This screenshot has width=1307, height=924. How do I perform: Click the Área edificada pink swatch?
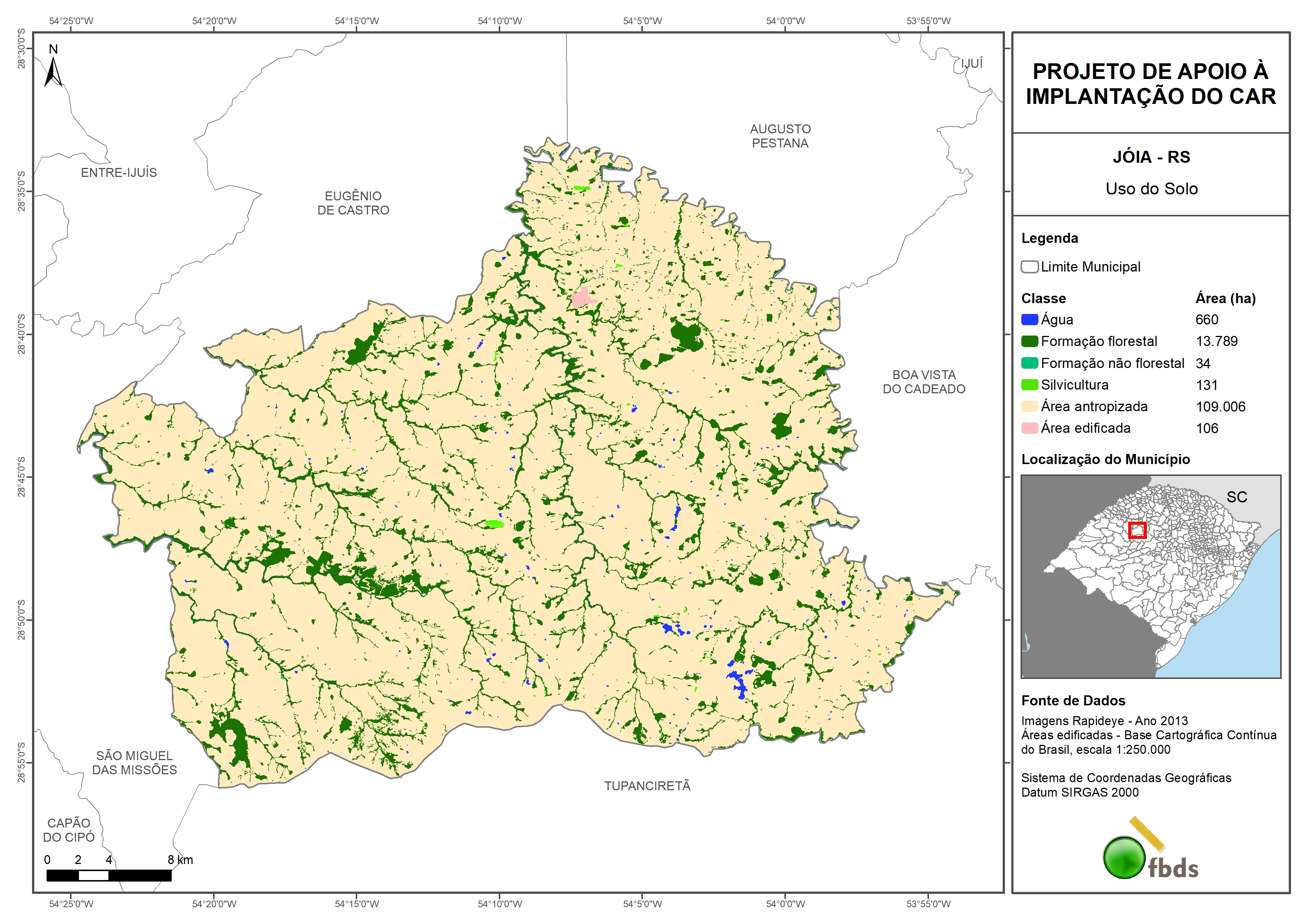(1029, 428)
